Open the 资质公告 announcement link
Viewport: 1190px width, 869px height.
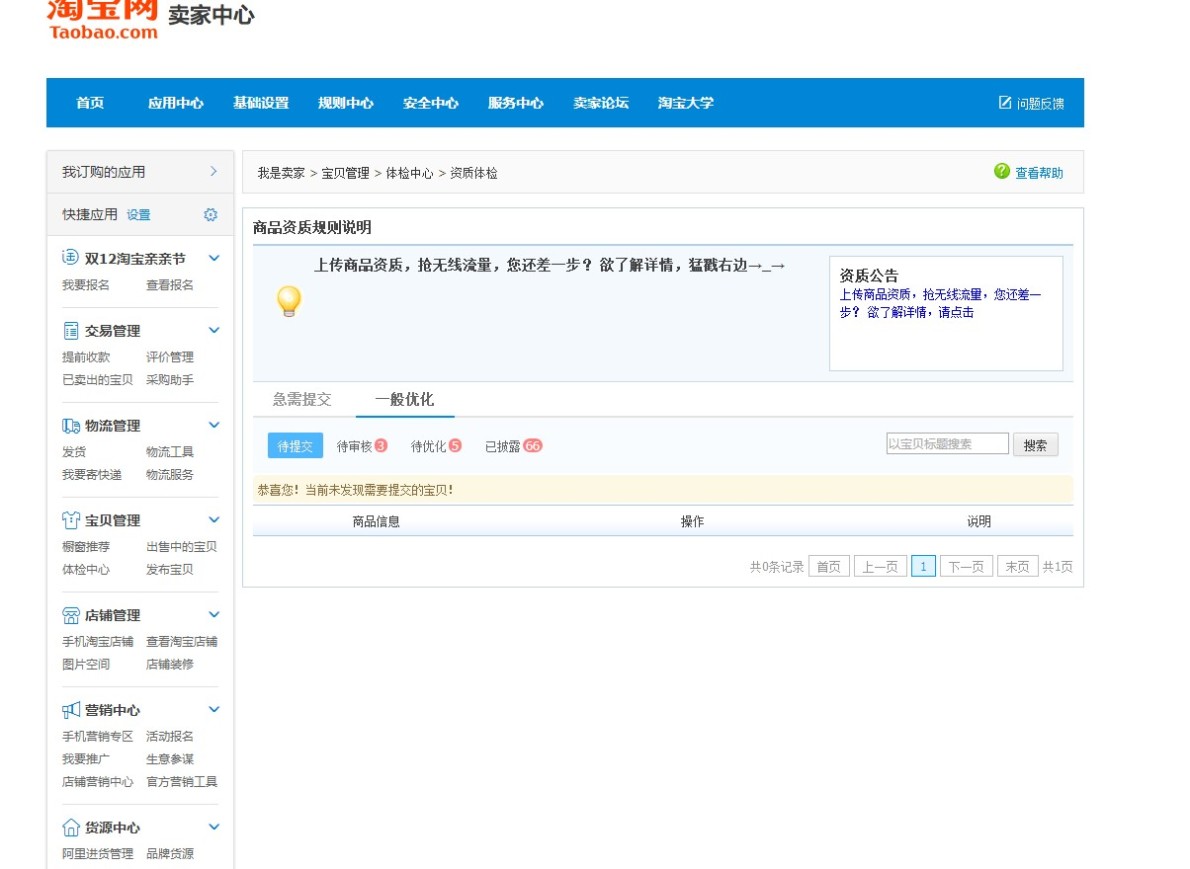940,303
